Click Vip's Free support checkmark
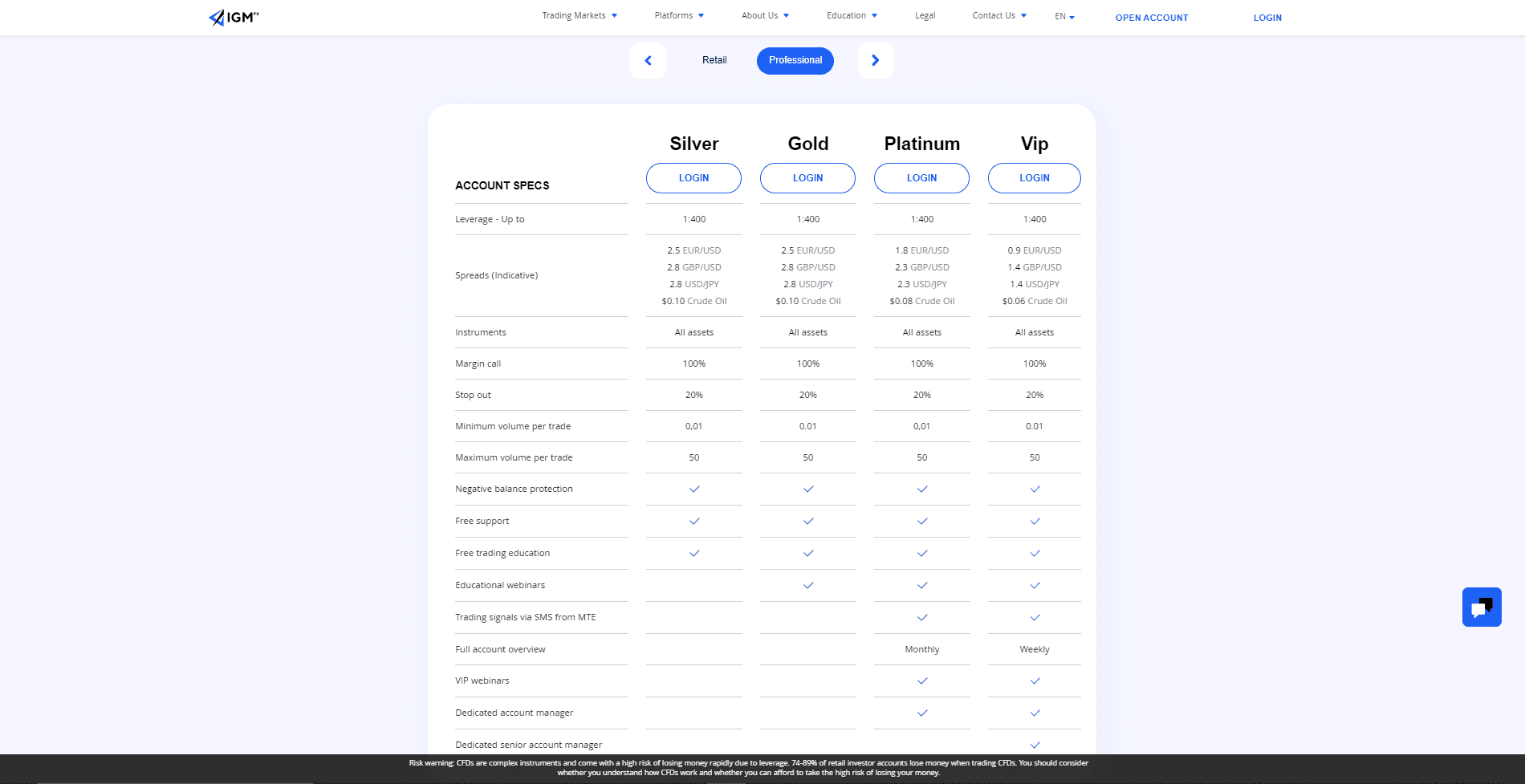The height and width of the screenshot is (784, 1525). click(1035, 521)
